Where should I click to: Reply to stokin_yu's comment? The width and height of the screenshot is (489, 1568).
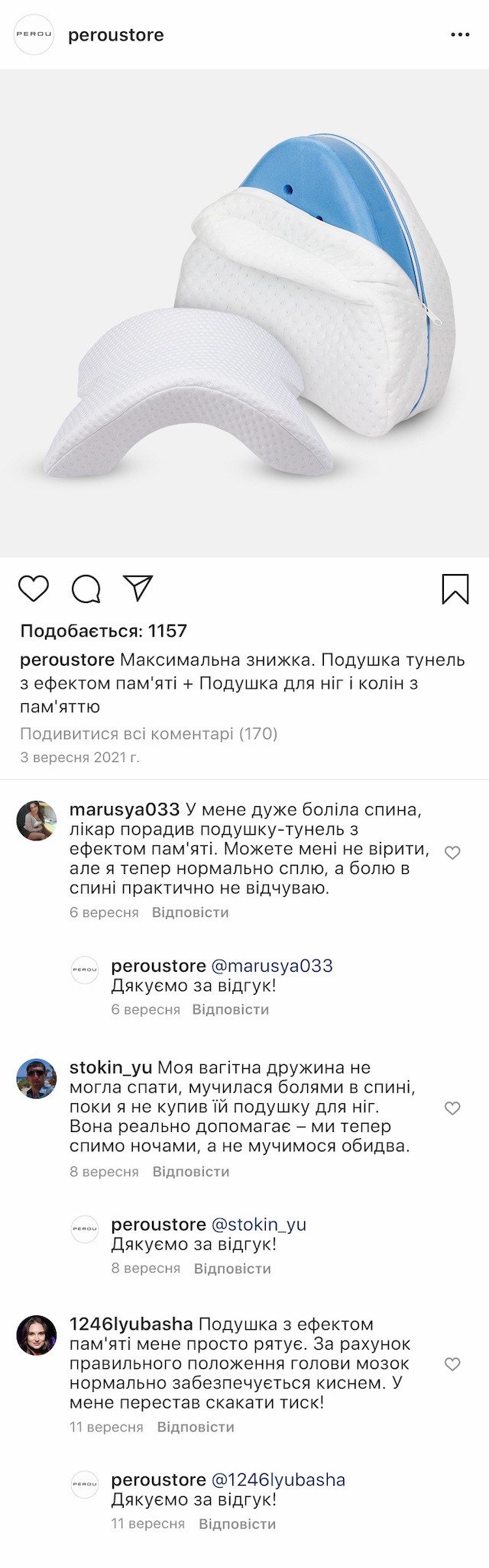pos(191,1171)
